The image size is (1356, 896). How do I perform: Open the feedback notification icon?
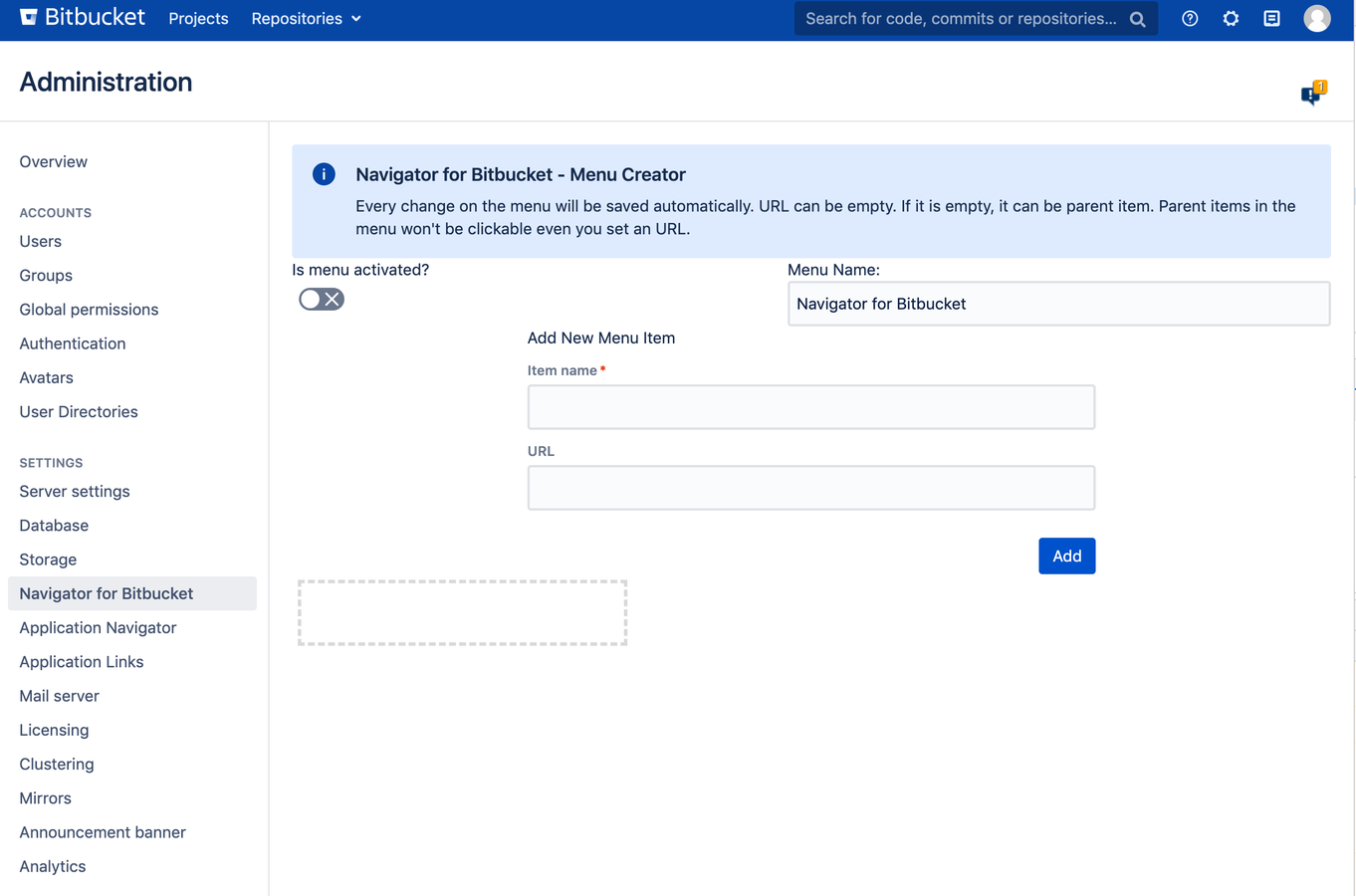[1313, 94]
